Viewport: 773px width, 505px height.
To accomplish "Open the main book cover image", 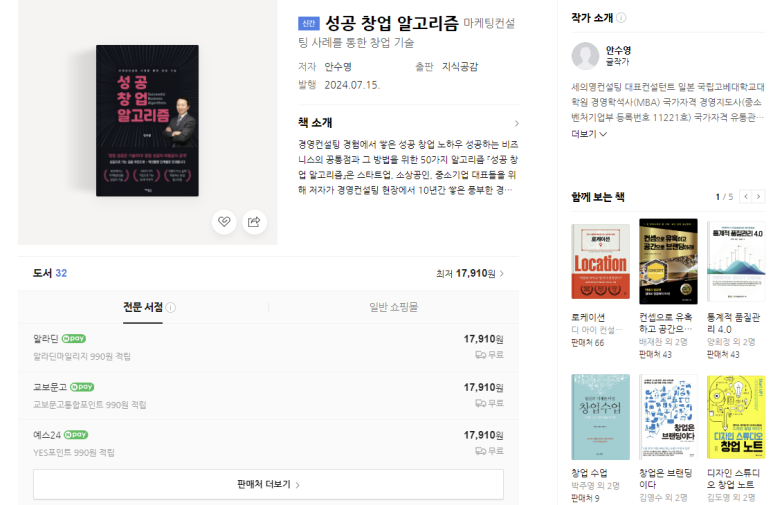I will pos(147,121).
